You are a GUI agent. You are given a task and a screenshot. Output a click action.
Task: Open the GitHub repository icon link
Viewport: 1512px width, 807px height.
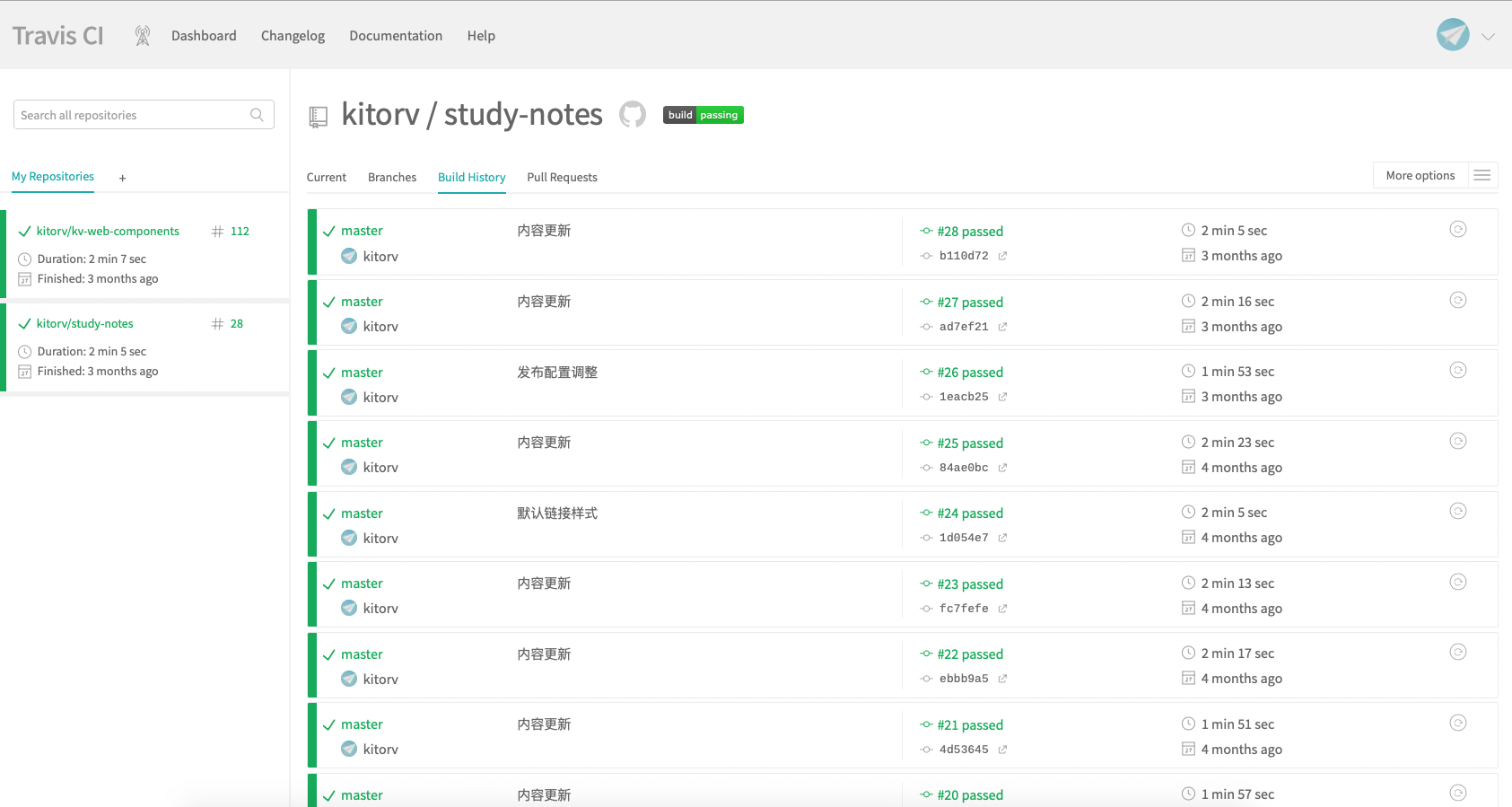pos(633,114)
